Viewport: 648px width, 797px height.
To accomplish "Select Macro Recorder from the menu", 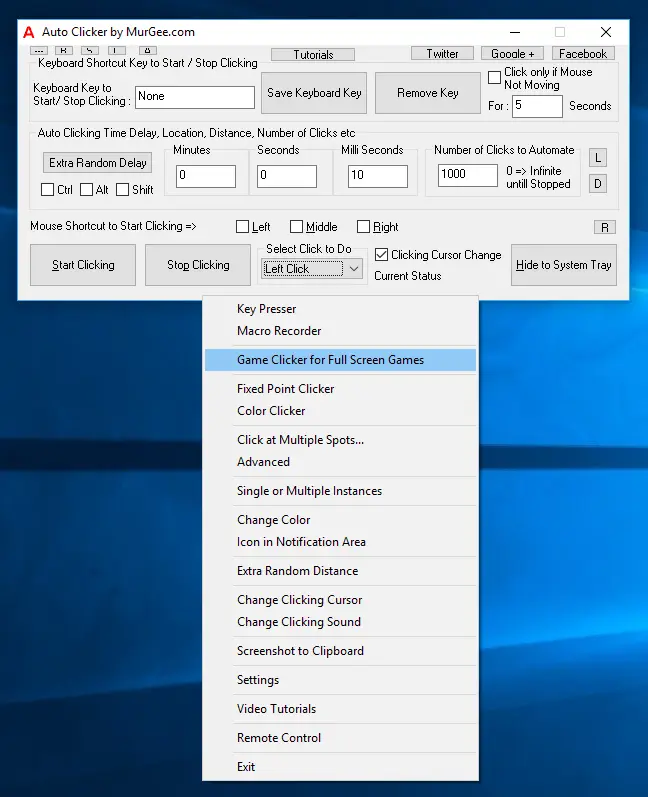I will [279, 331].
